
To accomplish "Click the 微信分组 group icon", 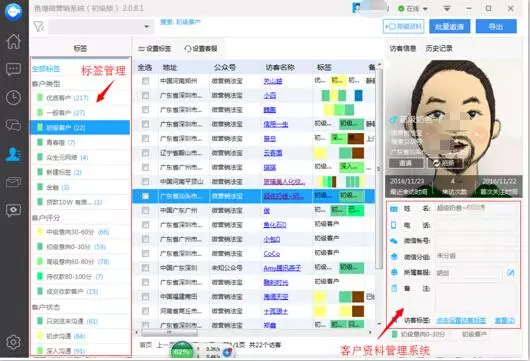I will (394, 257).
